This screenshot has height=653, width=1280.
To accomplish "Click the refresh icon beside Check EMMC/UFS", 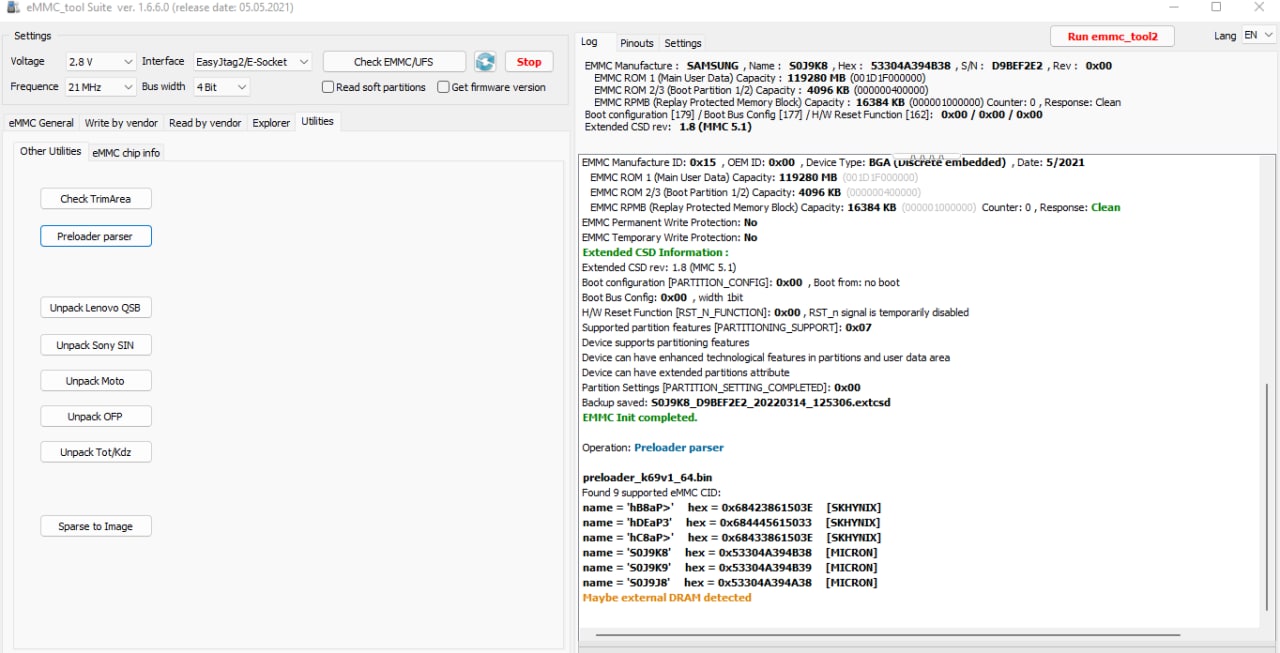I will [x=485, y=62].
